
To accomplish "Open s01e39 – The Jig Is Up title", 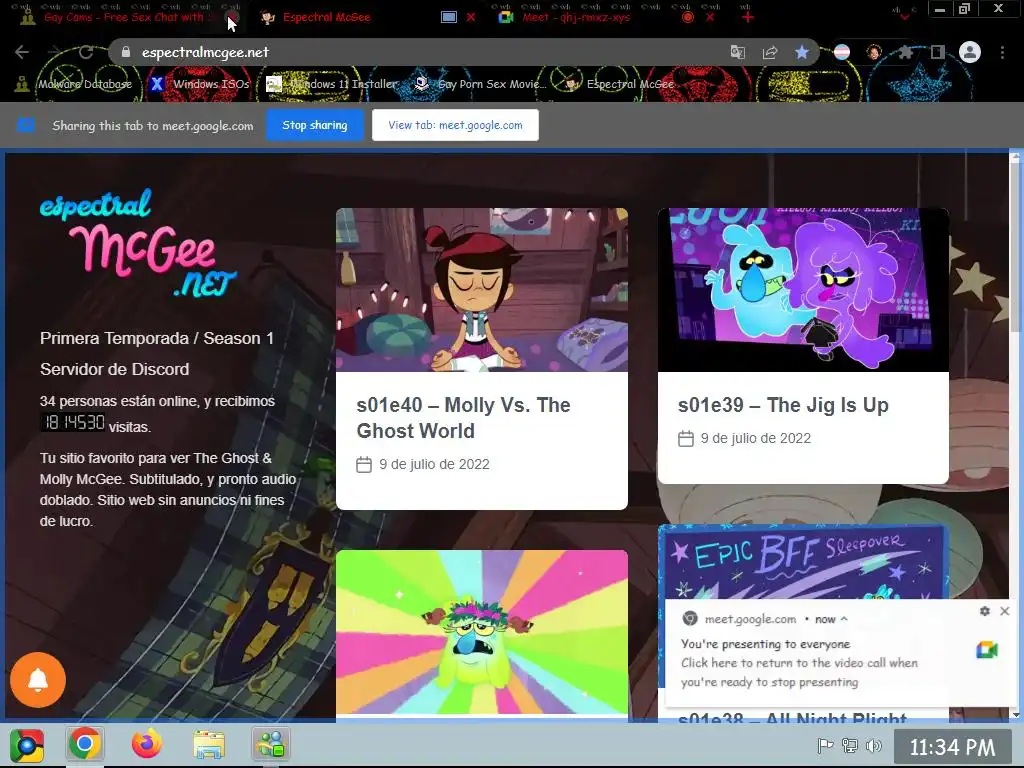I will point(783,405).
